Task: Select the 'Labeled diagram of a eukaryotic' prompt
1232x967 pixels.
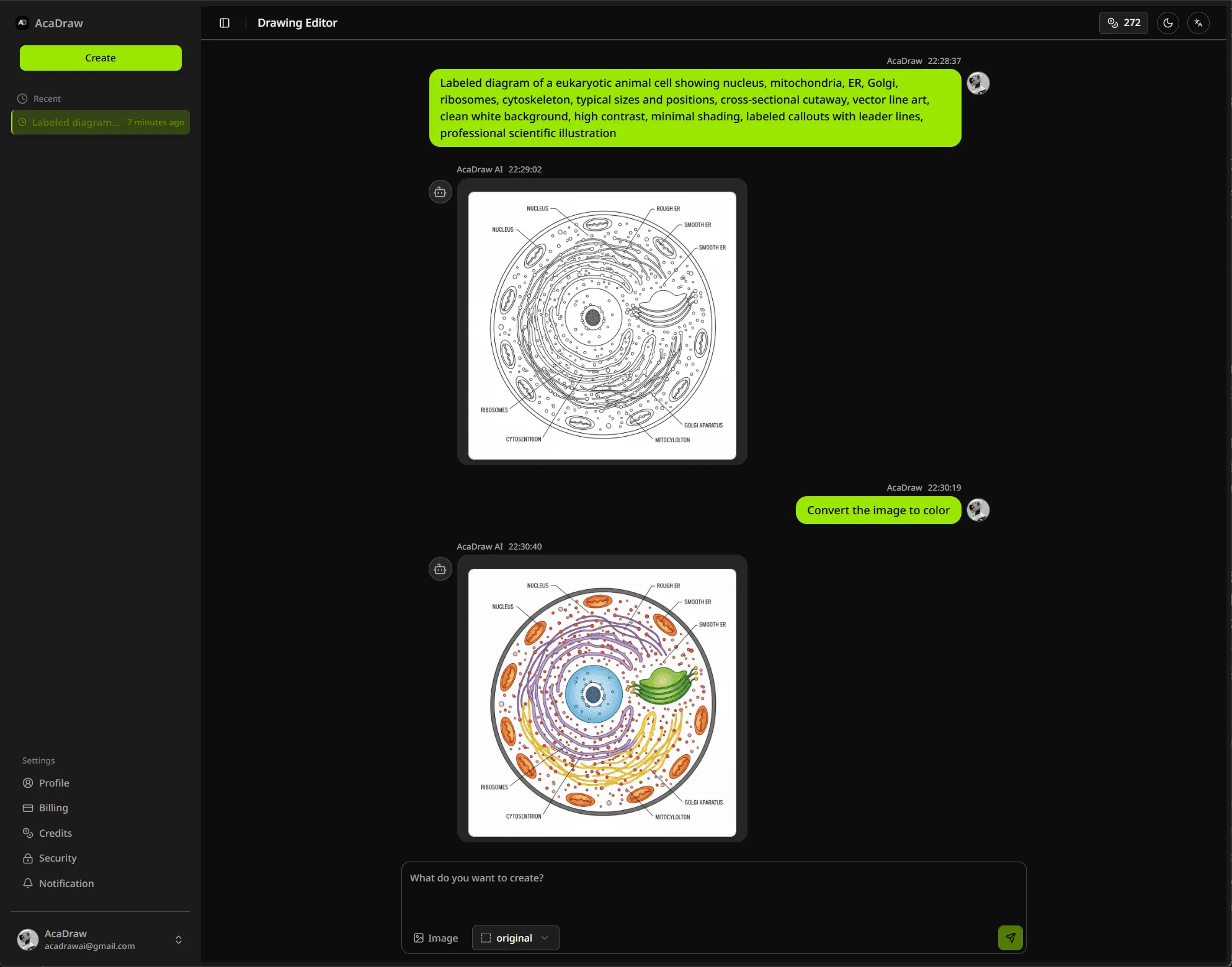Action: [695, 108]
